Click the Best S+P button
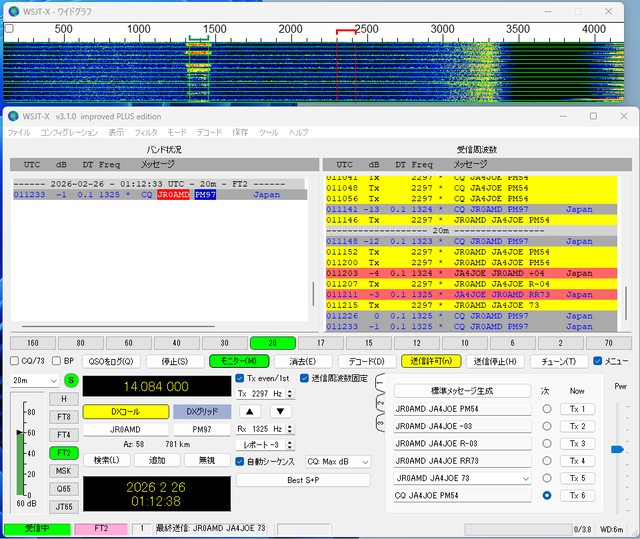Screen dimensions: 640x539 point(303,480)
